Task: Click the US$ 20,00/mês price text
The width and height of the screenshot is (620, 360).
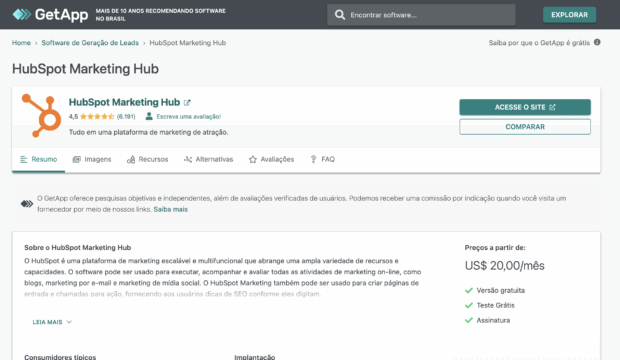Action: (505, 266)
